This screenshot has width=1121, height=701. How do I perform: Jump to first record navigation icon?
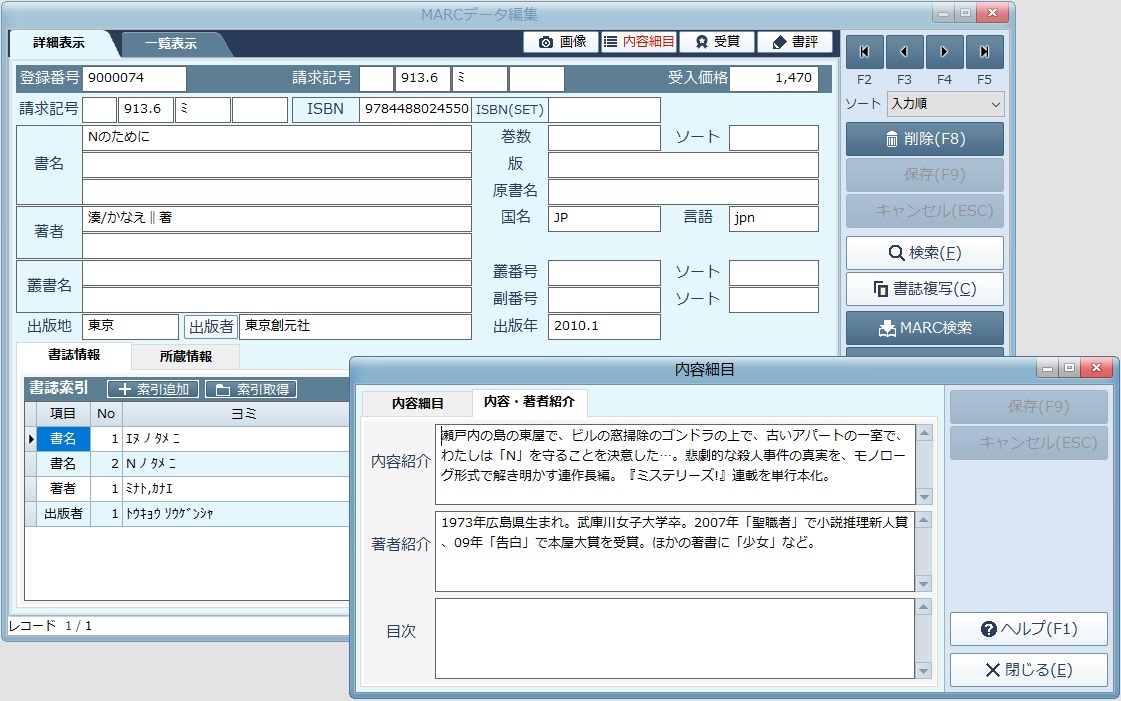click(x=864, y=51)
